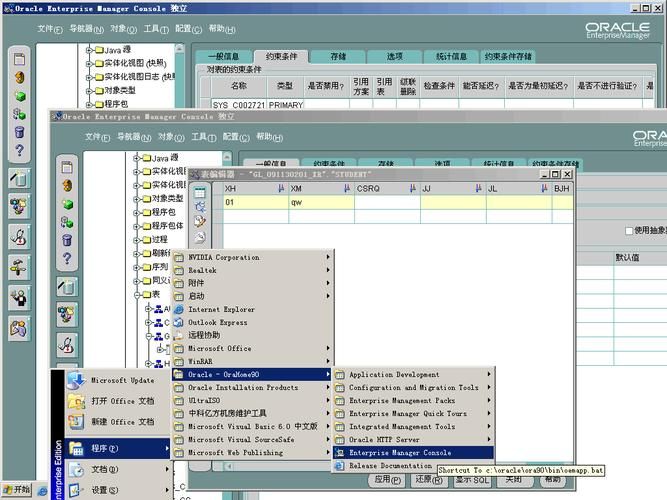
Task: Open 文件 menu in back window
Action: (50, 29)
